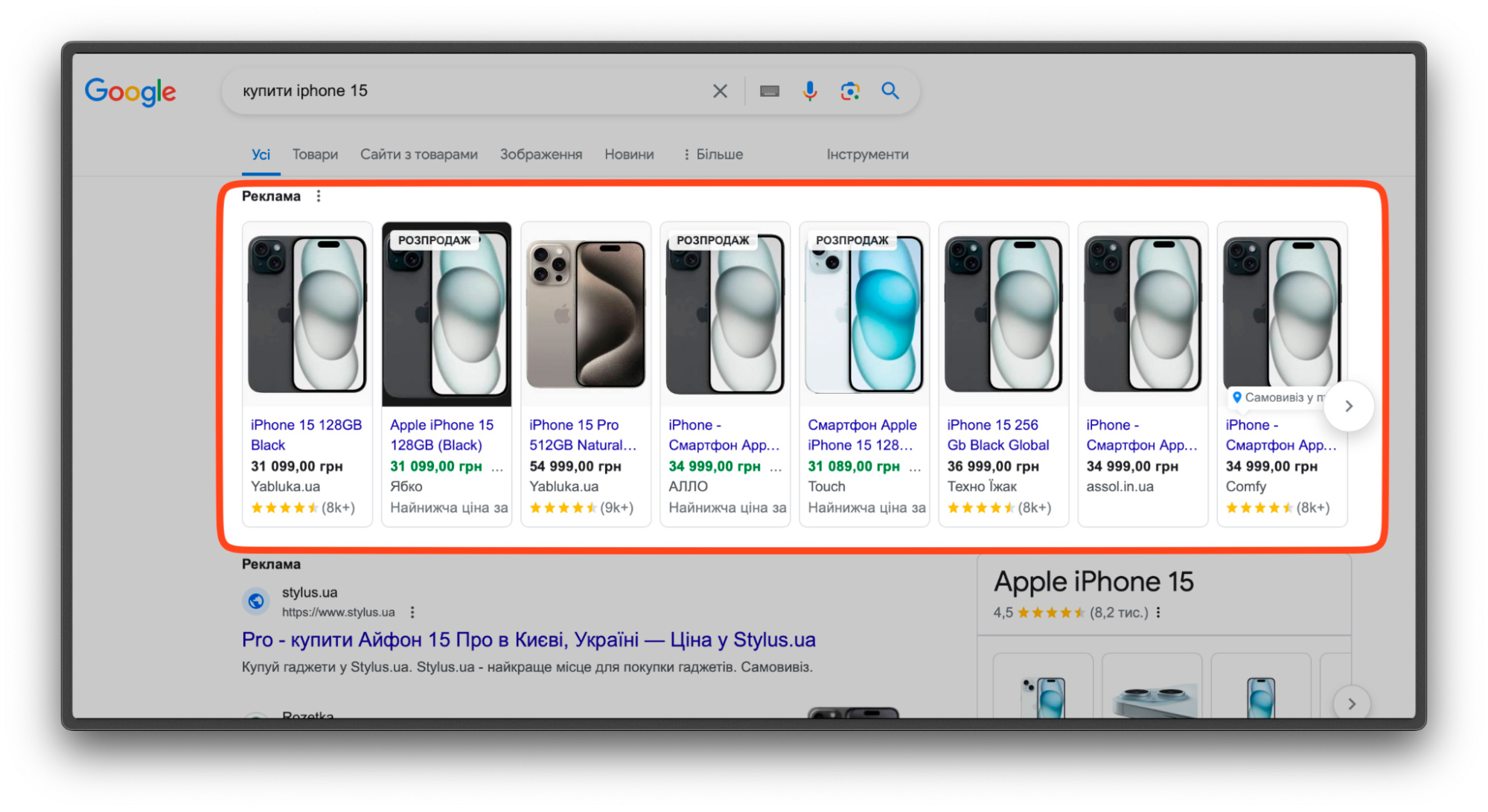Click the blue iPhone 15 Touch product image
The height and width of the screenshot is (812, 1488).
864,314
